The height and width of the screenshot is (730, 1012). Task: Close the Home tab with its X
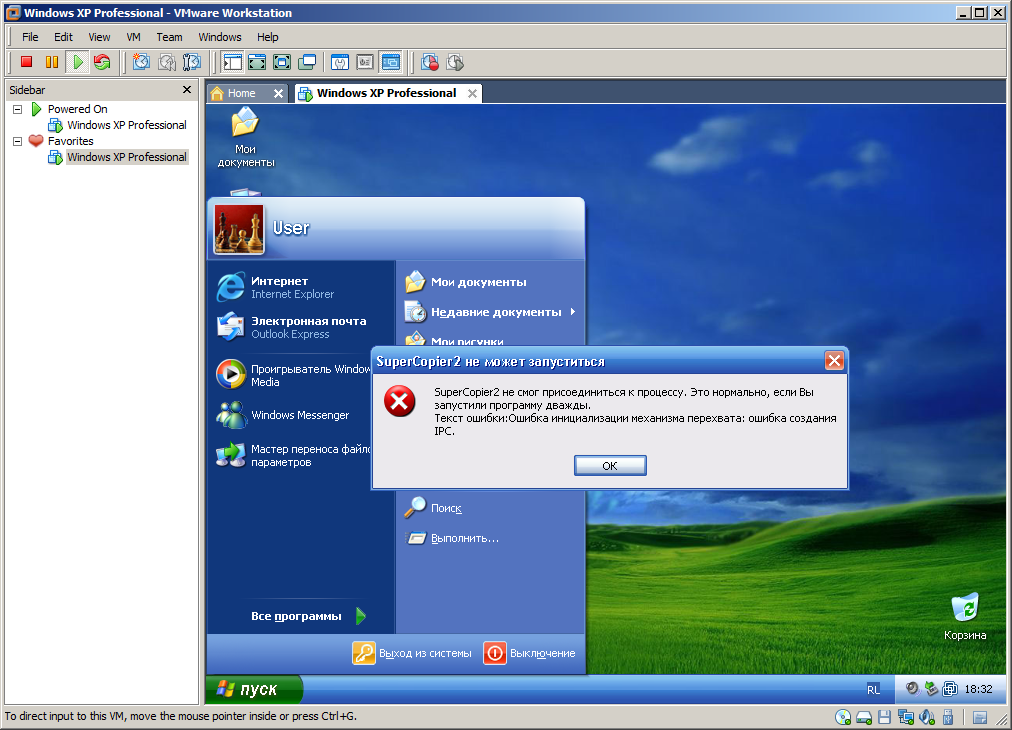[x=278, y=93]
